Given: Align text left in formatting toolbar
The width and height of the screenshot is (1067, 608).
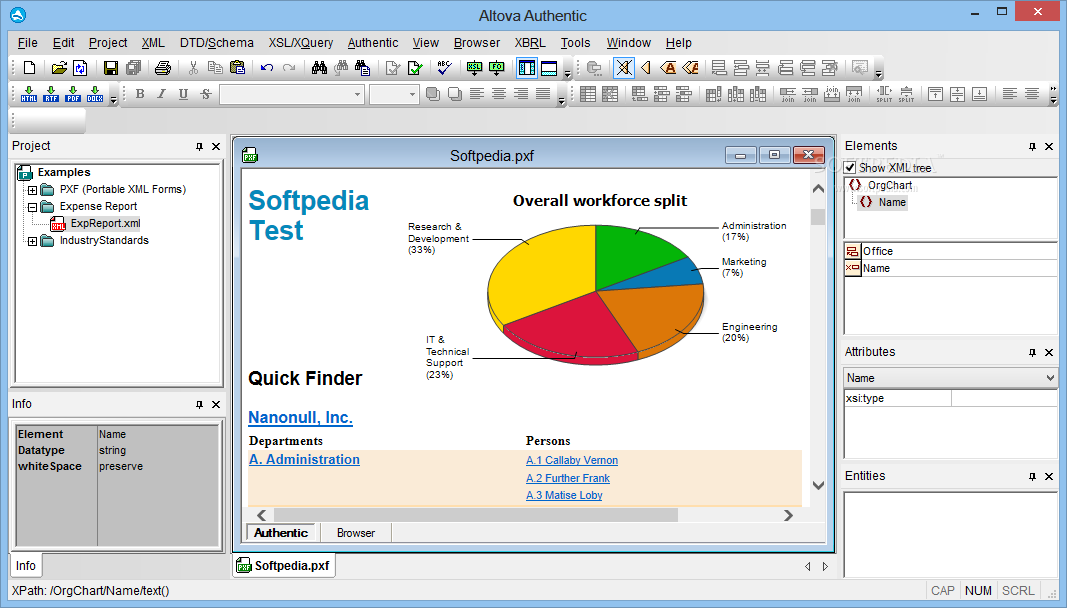Looking at the screenshot, I should 477,94.
